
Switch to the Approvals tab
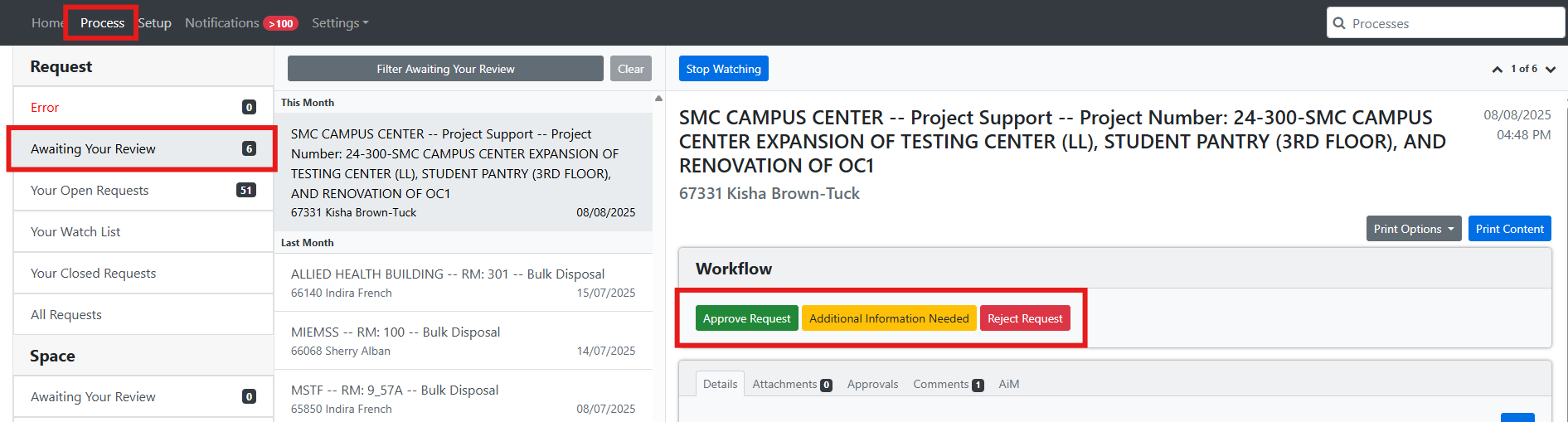[872, 384]
